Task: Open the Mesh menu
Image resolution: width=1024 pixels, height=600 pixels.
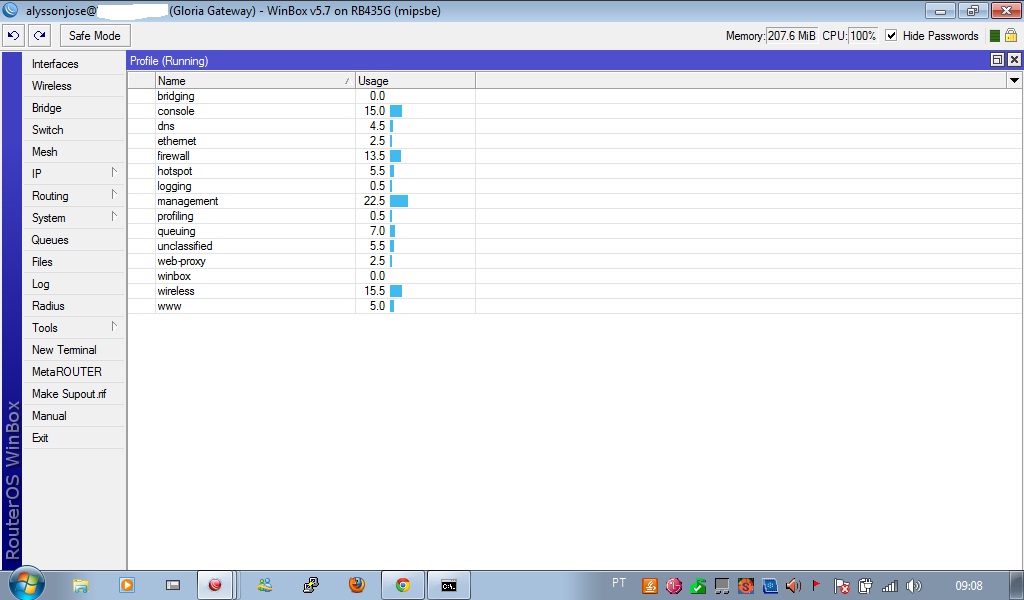Action: coord(73,151)
